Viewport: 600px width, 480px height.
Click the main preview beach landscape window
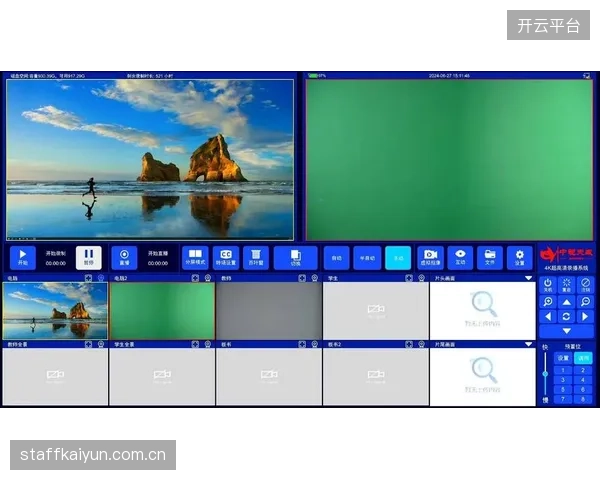pos(150,160)
